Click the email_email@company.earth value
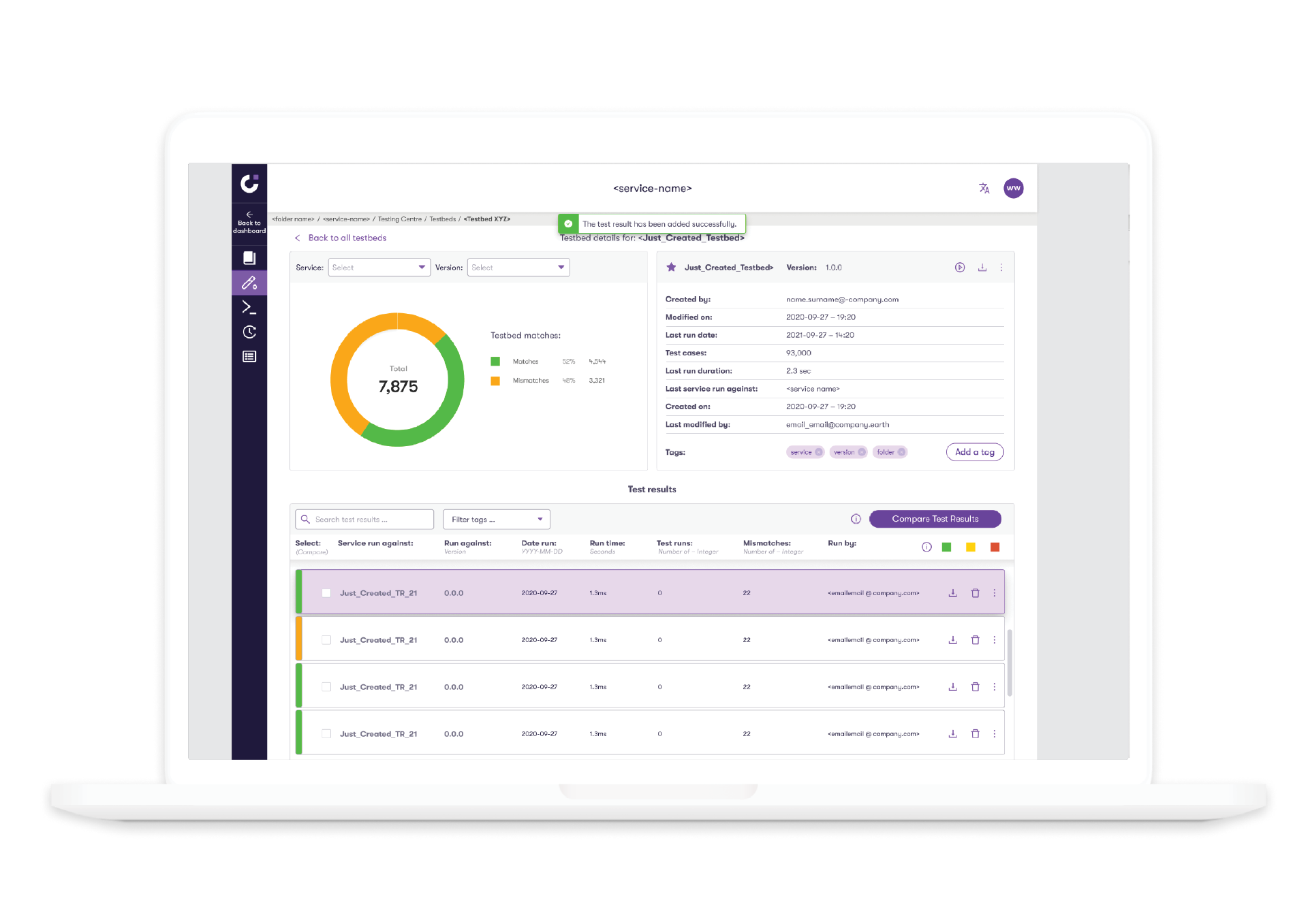The image size is (1308, 924). point(838,425)
